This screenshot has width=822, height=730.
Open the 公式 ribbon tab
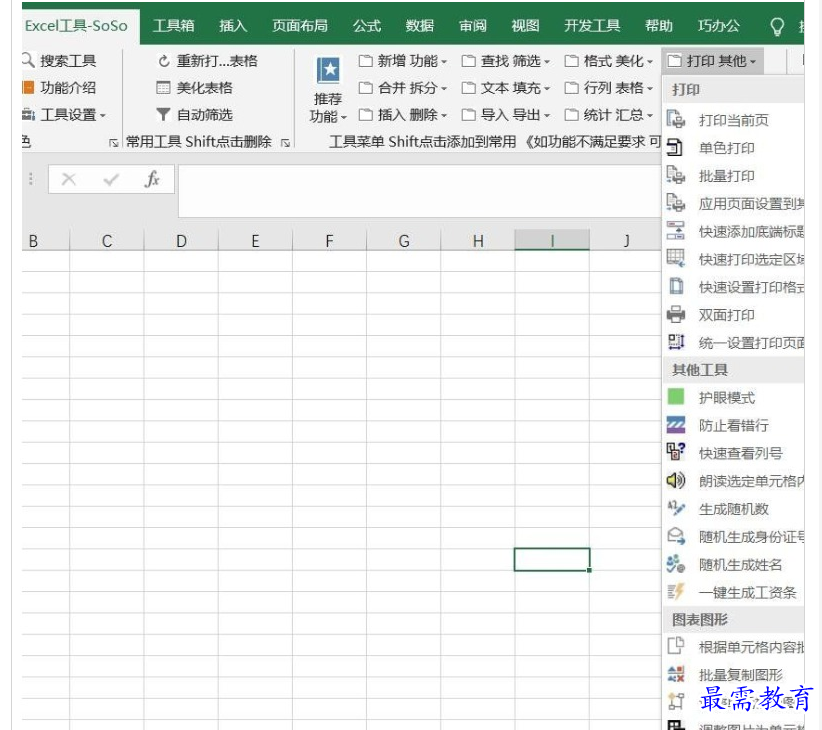click(x=366, y=26)
